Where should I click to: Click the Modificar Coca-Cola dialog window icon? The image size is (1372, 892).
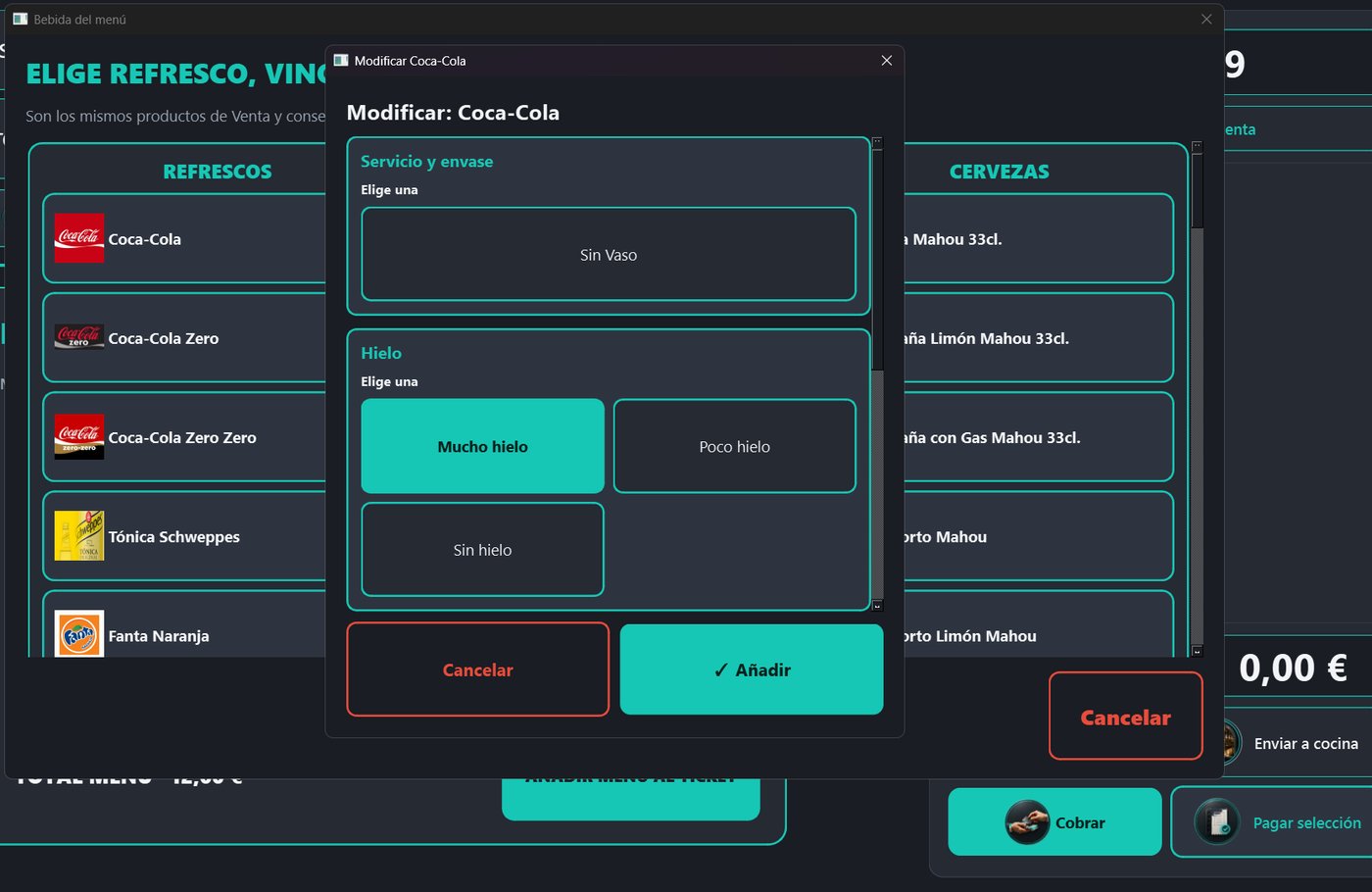pyautogui.click(x=341, y=61)
